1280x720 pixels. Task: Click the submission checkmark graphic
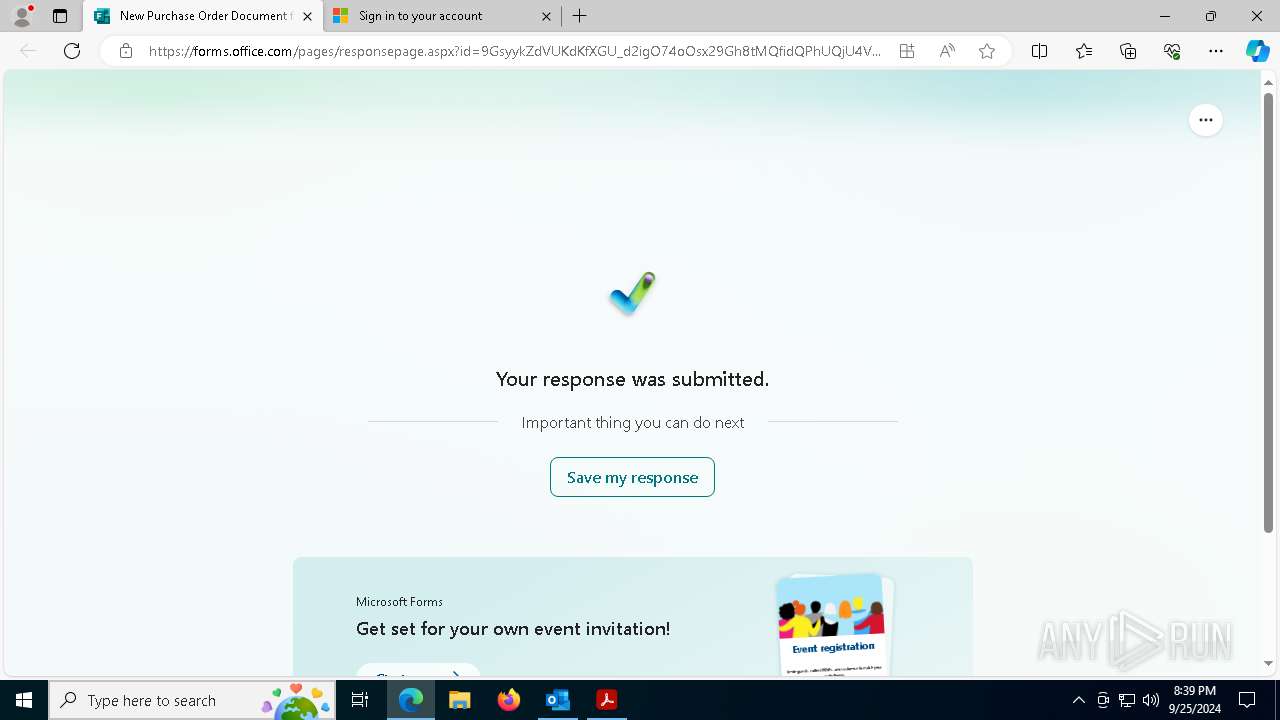(x=632, y=293)
